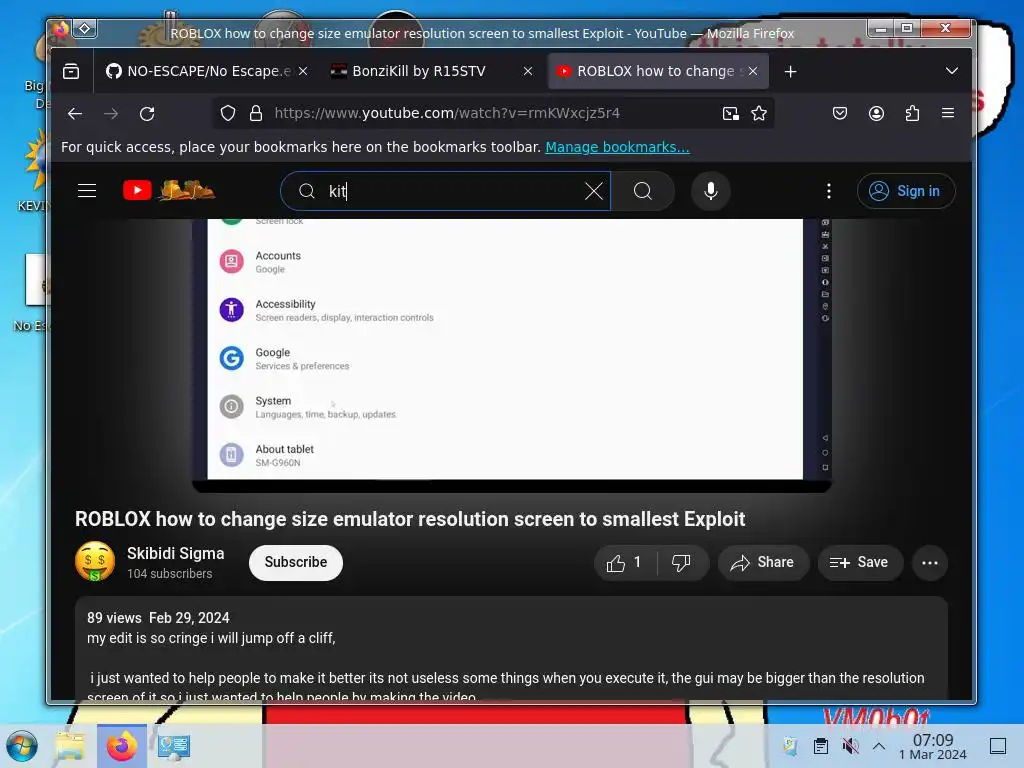Image resolution: width=1024 pixels, height=768 pixels.
Task: Open clipboard tray icon
Action: 820,746
